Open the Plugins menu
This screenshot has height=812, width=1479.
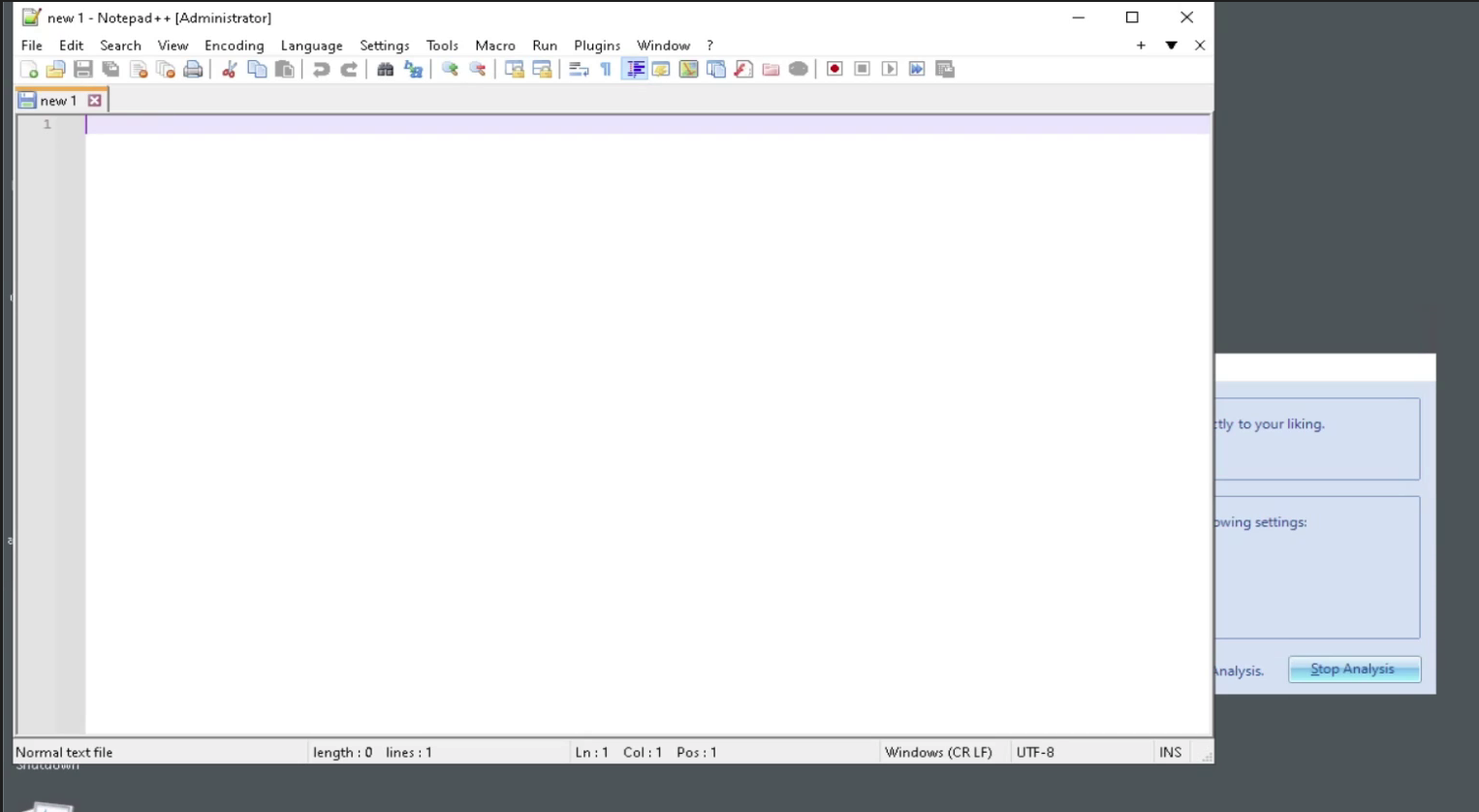click(597, 46)
